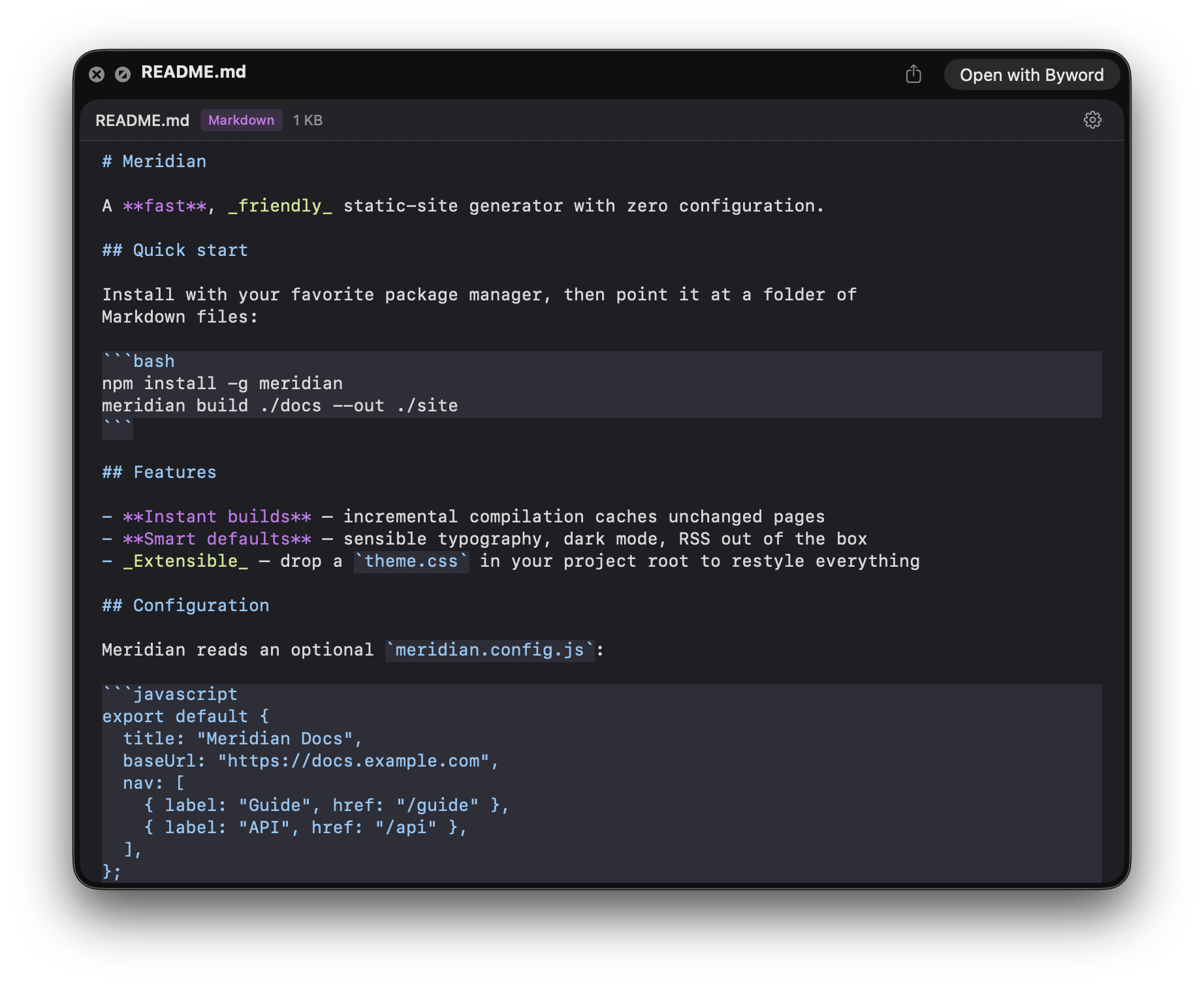Click the README.md filename in file header

(142, 121)
